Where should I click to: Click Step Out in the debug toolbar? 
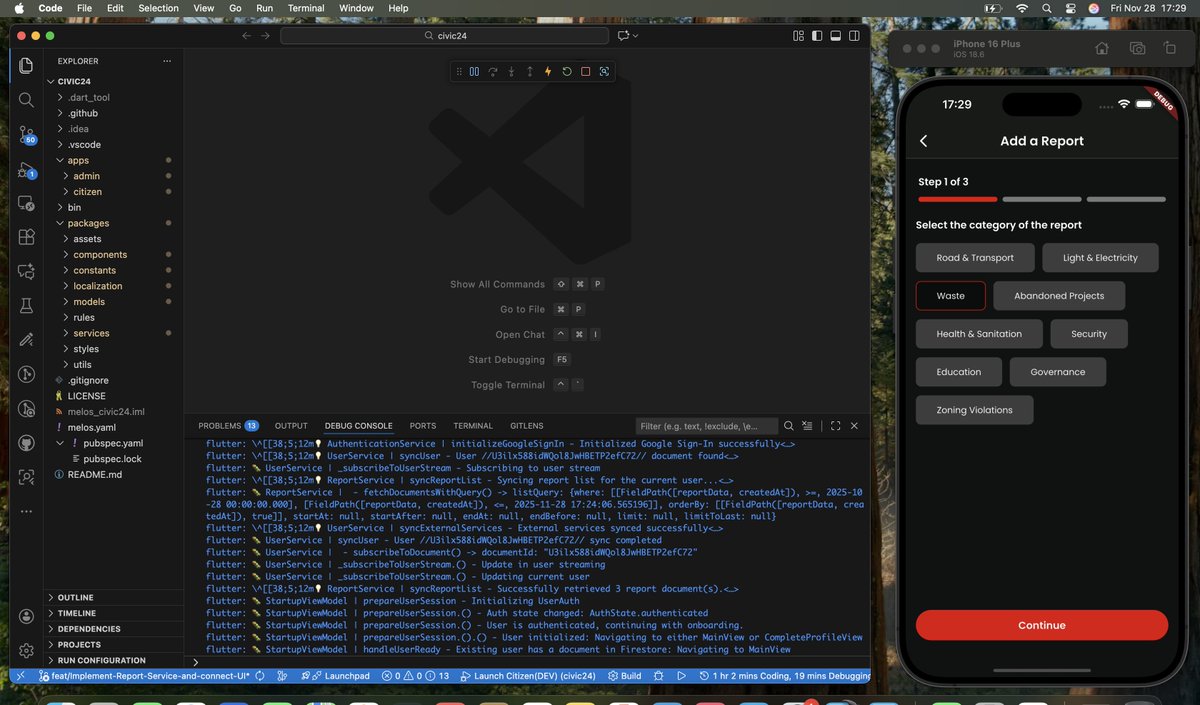(x=529, y=71)
